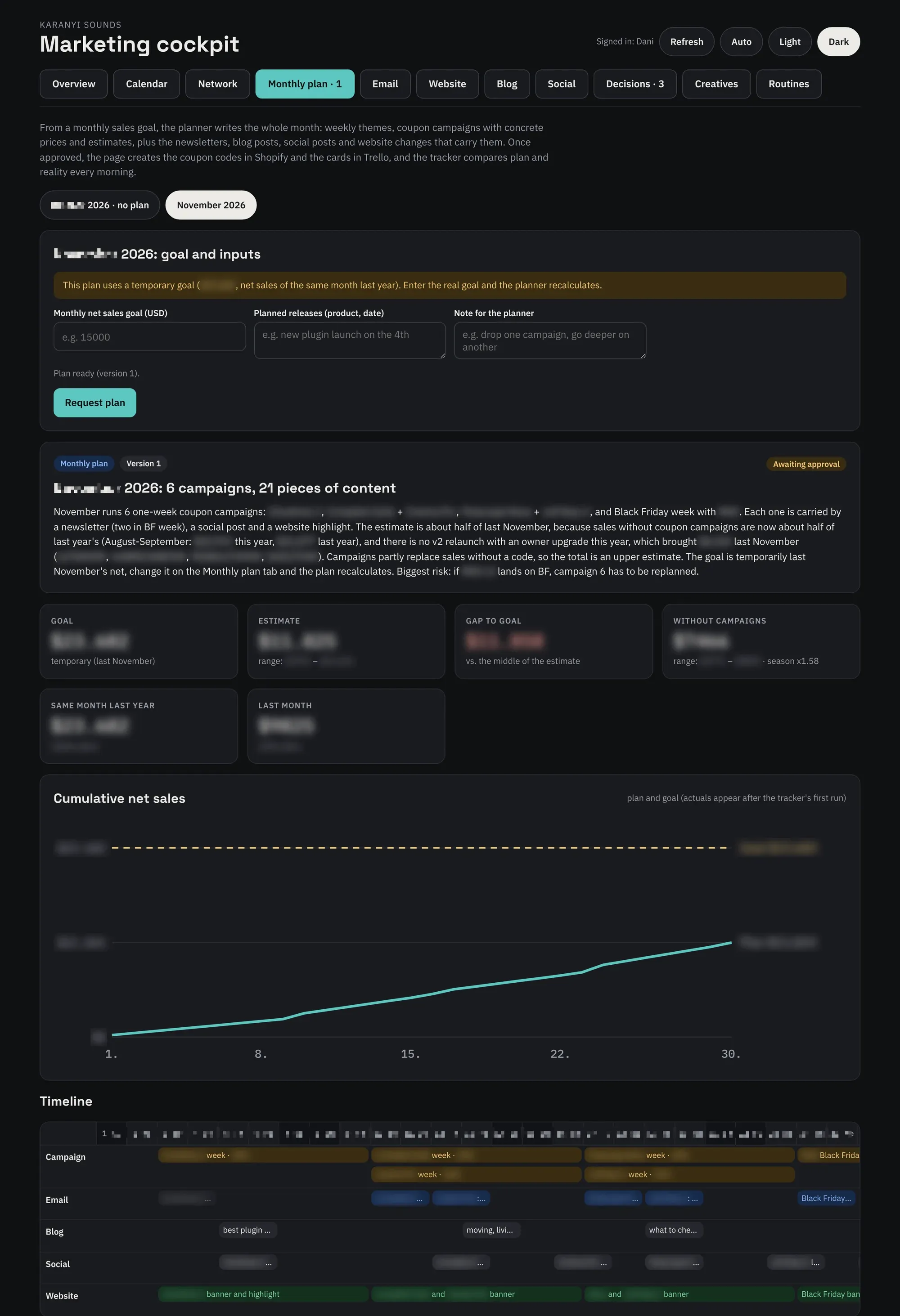
Task: Switch to Light theme
Action: tap(790, 42)
